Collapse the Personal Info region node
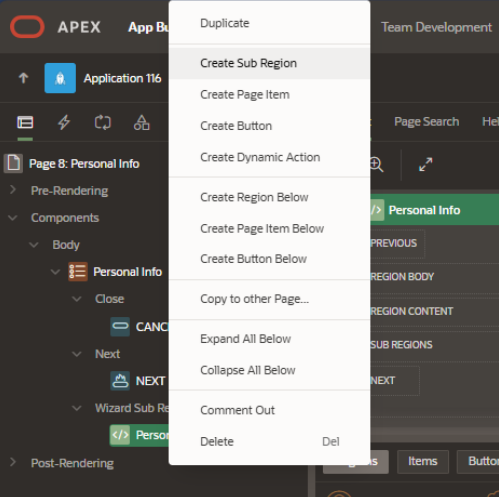Screen dimensions: 499x497 click(55, 272)
